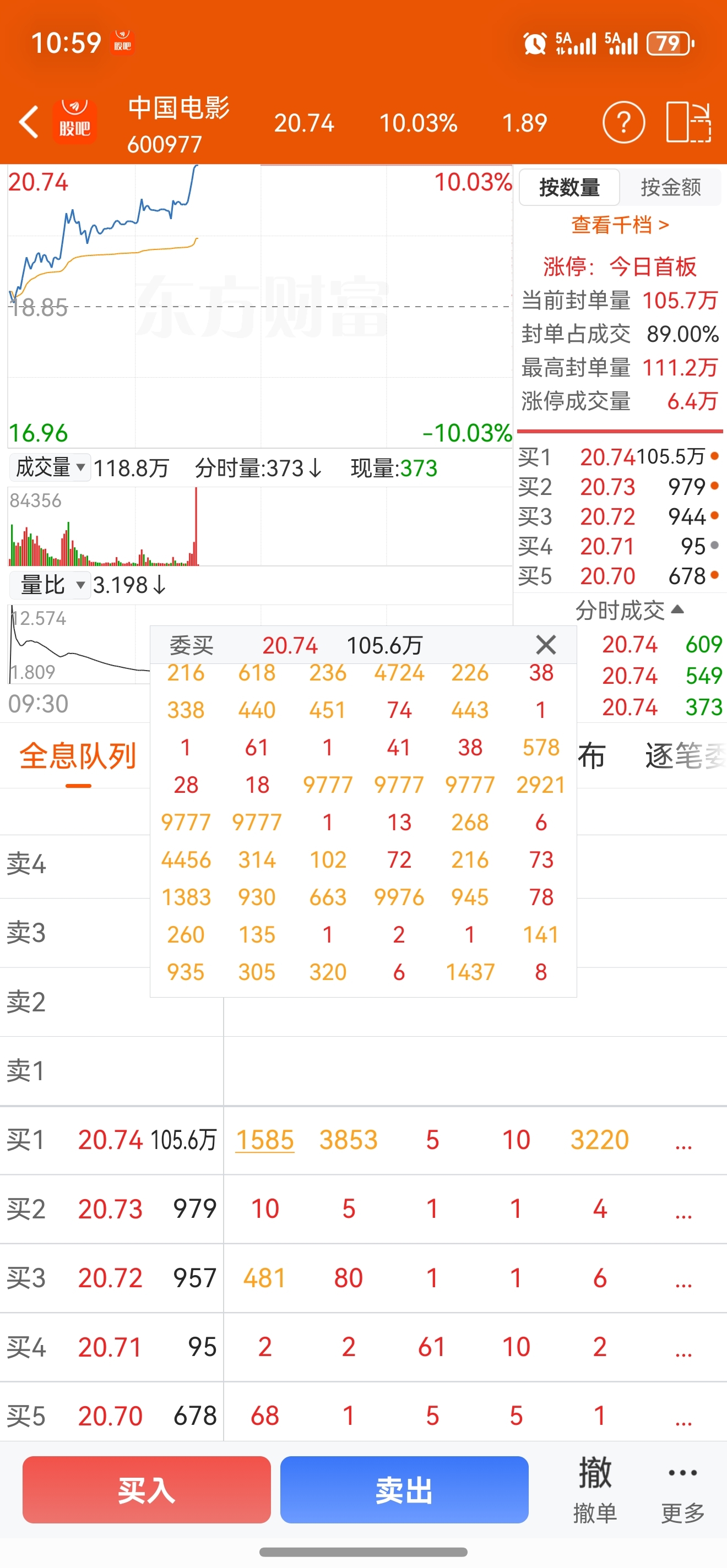Tap the grey dot beside 买4 95
This screenshot has height=1568, width=727.
tap(714, 545)
